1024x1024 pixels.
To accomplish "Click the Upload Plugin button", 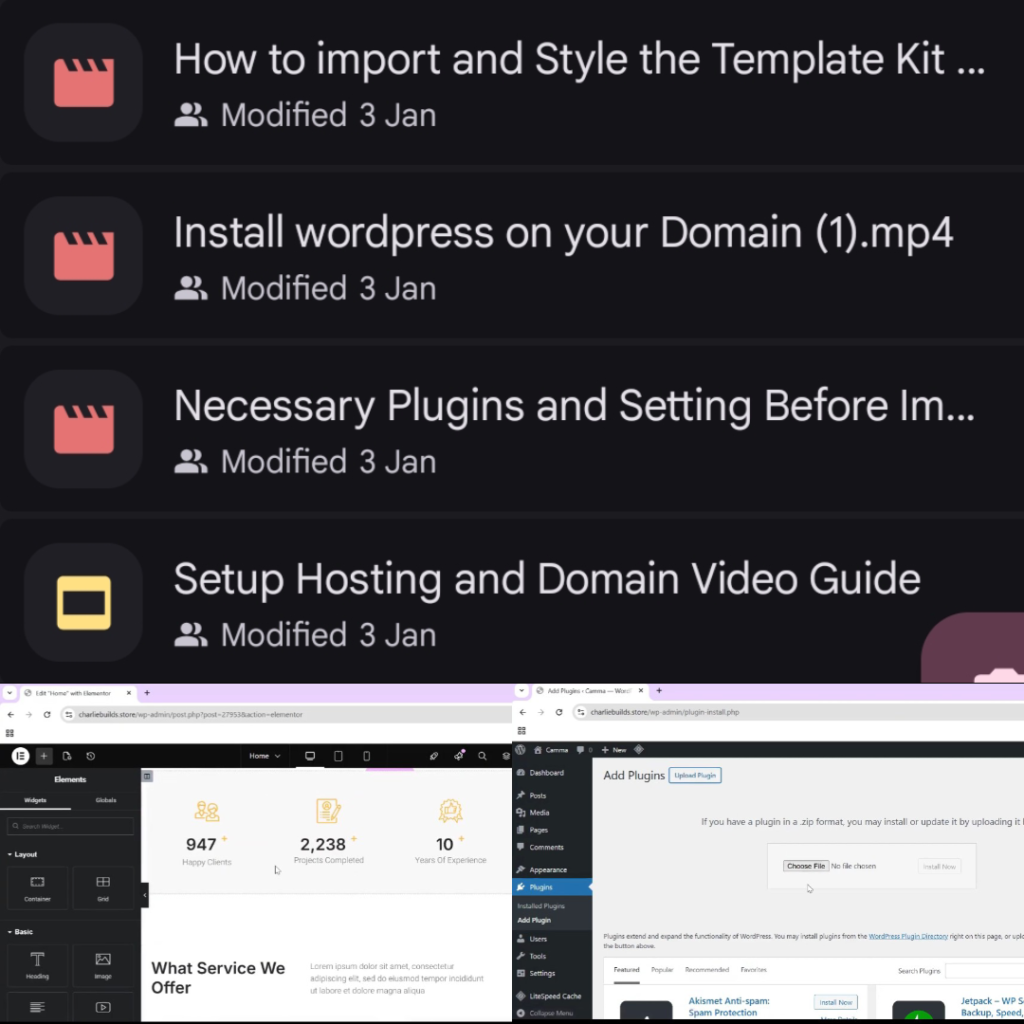I will pyautogui.click(x=694, y=775).
